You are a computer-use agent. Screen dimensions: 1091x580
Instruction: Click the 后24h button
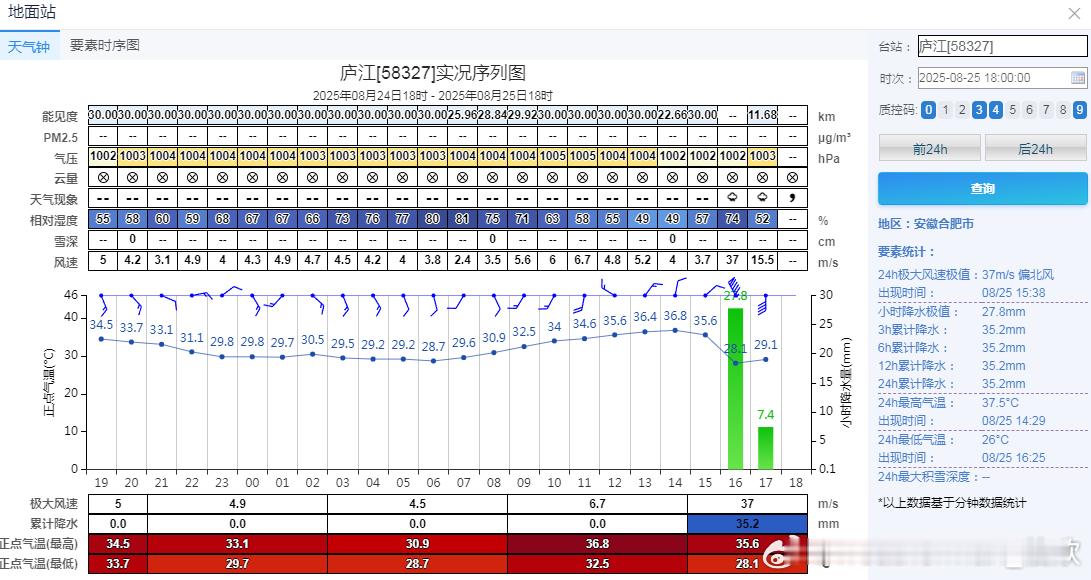[x=1035, y=149]
